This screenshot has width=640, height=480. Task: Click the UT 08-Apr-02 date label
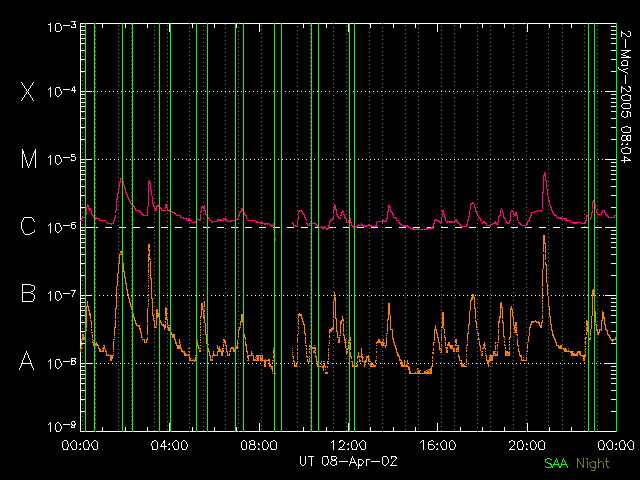pos(348,462)
